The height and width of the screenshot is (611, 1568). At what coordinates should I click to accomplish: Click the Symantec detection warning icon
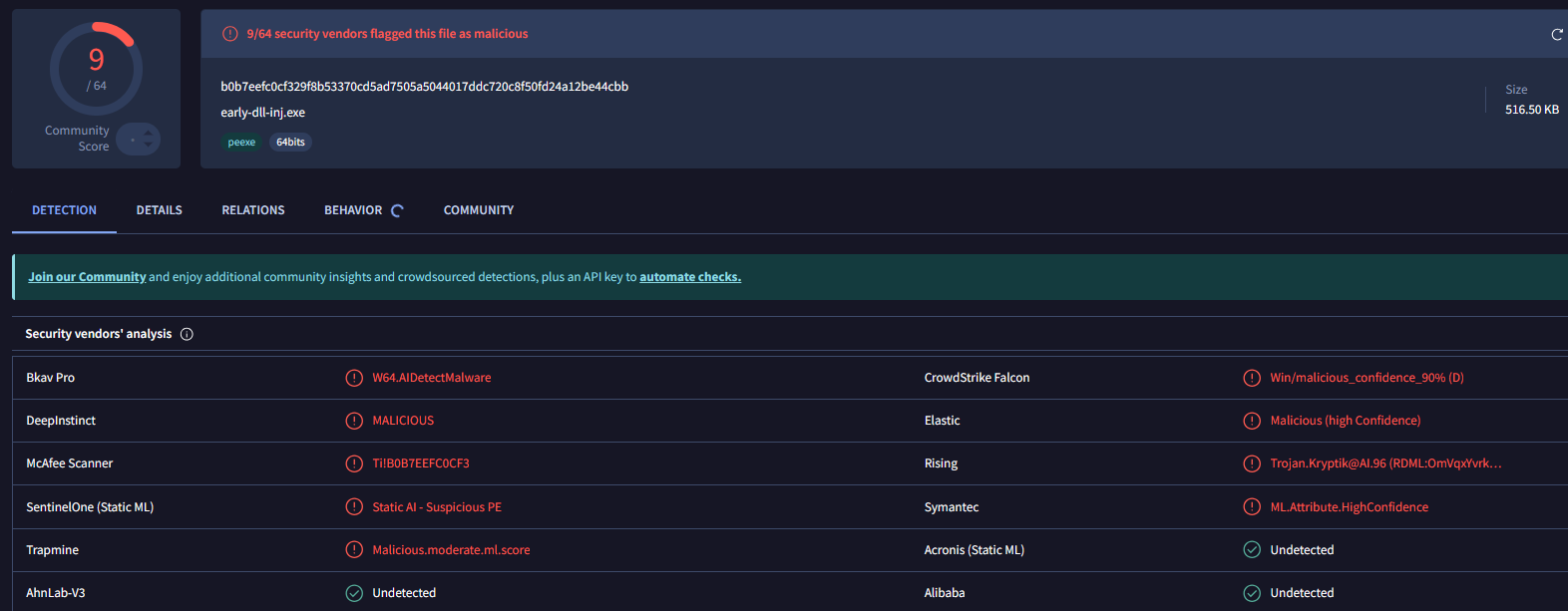1252,506
